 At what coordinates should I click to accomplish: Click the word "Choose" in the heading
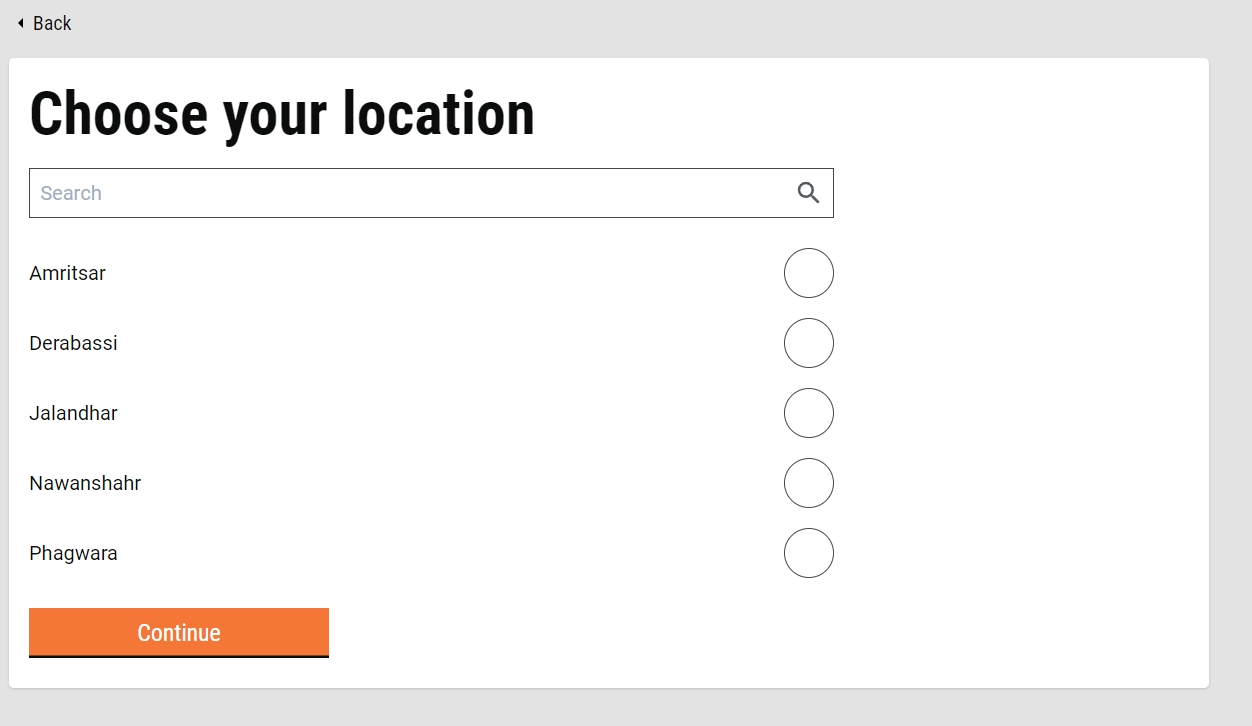[x=118, y=113]
